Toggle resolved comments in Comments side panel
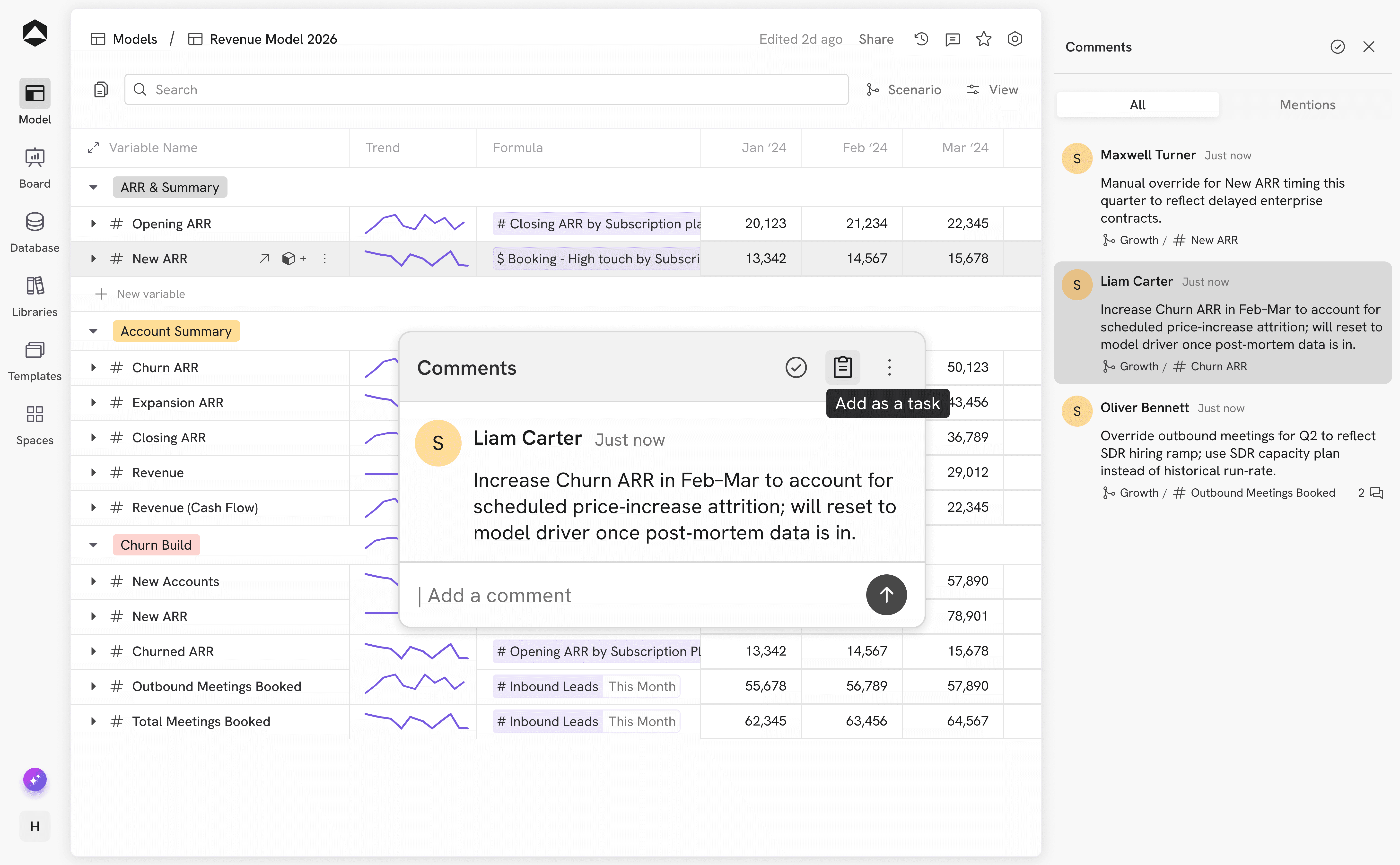 (x=1337, y=47)
